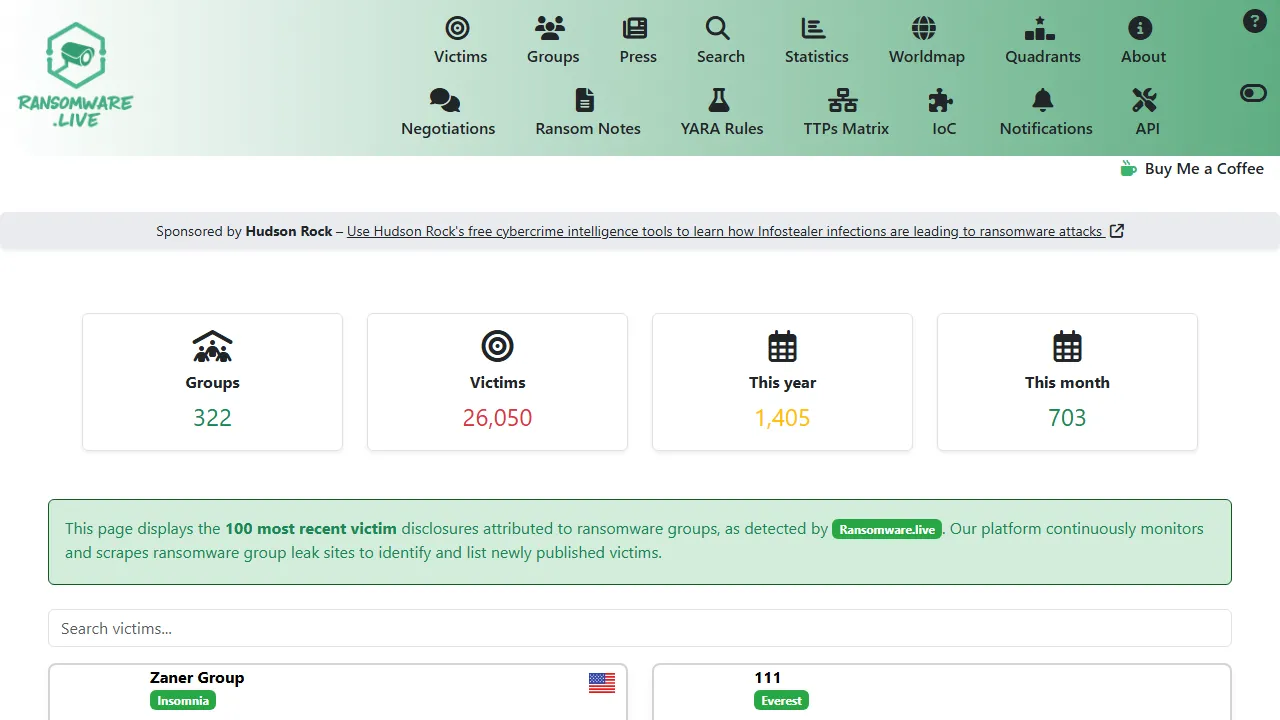The height and width of the screenshot is (720, 1280).
Task: Open the help question mark icon
Action: pos(1255,20)
